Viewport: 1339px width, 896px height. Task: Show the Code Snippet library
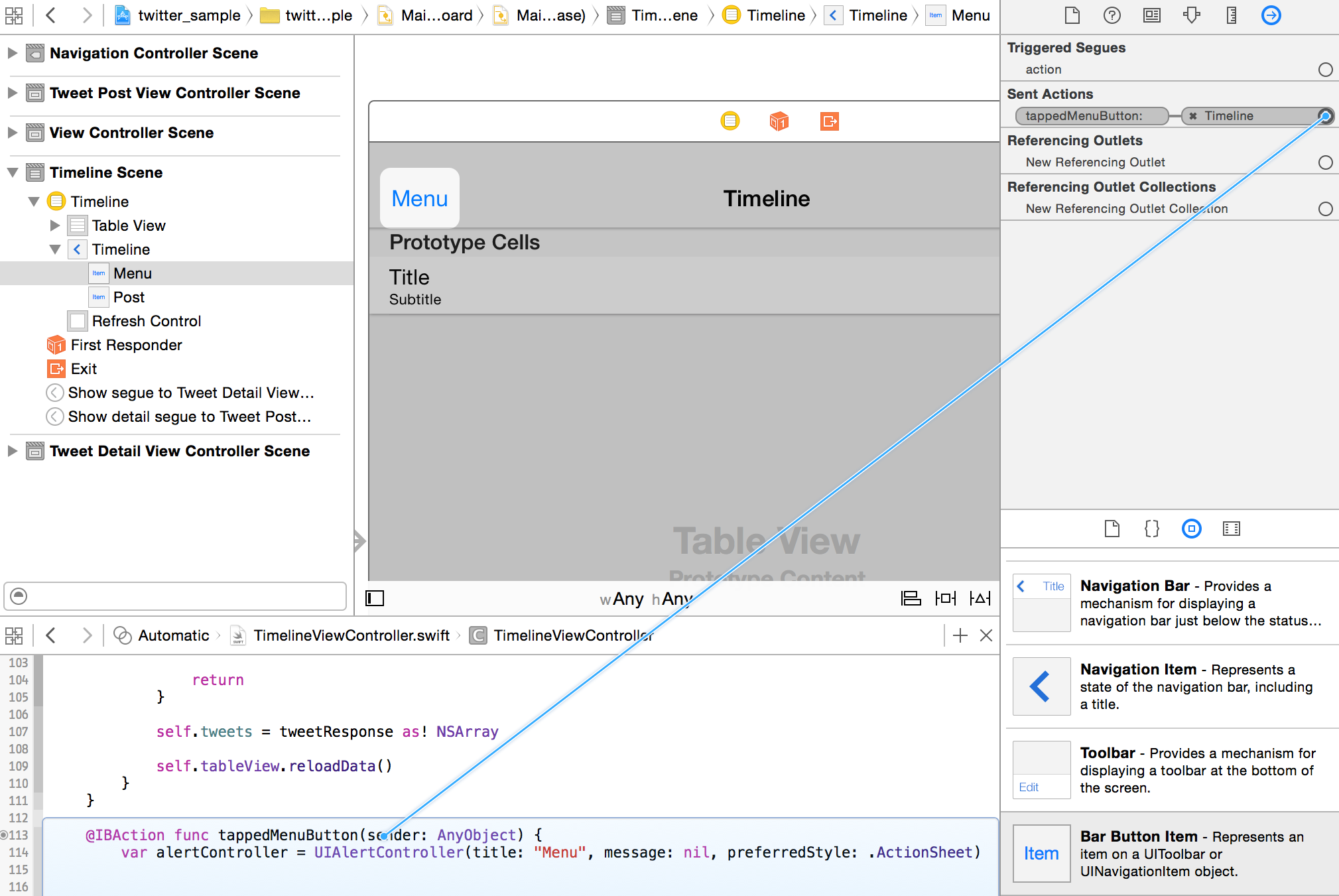pyautogui.click(x=1151, y=529)
